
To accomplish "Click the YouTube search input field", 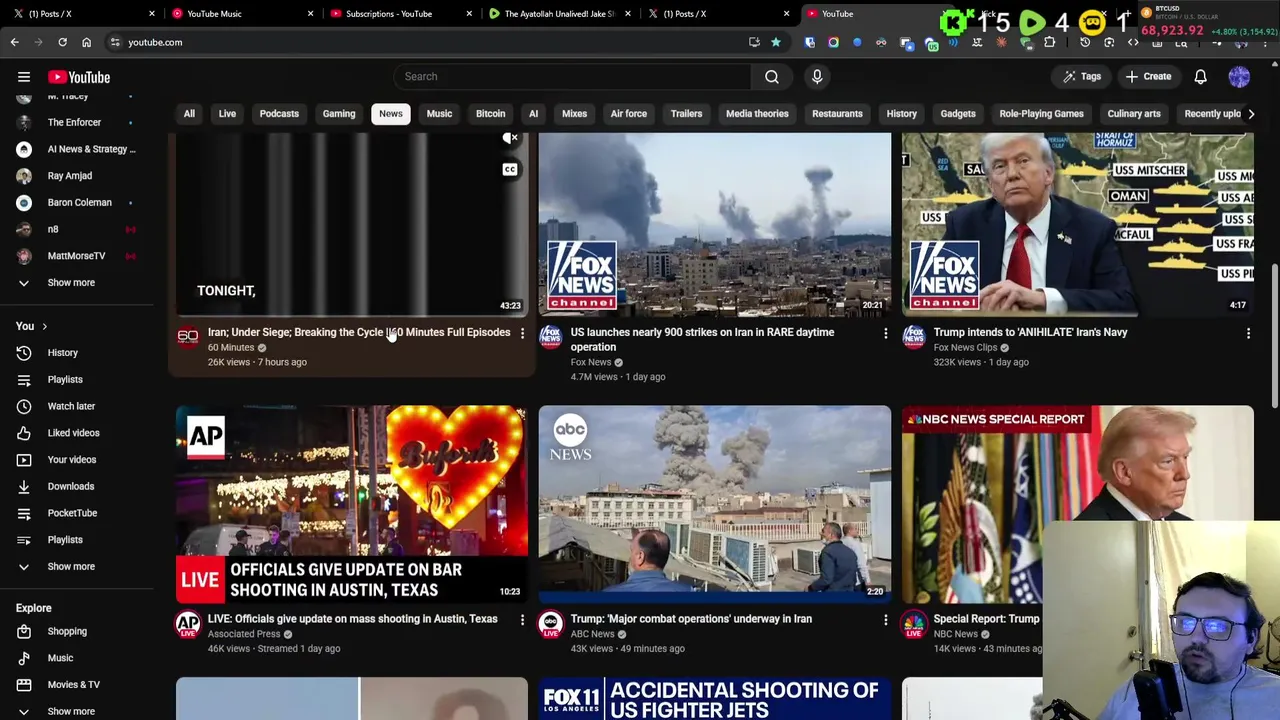I will click(x=572, y=76).
